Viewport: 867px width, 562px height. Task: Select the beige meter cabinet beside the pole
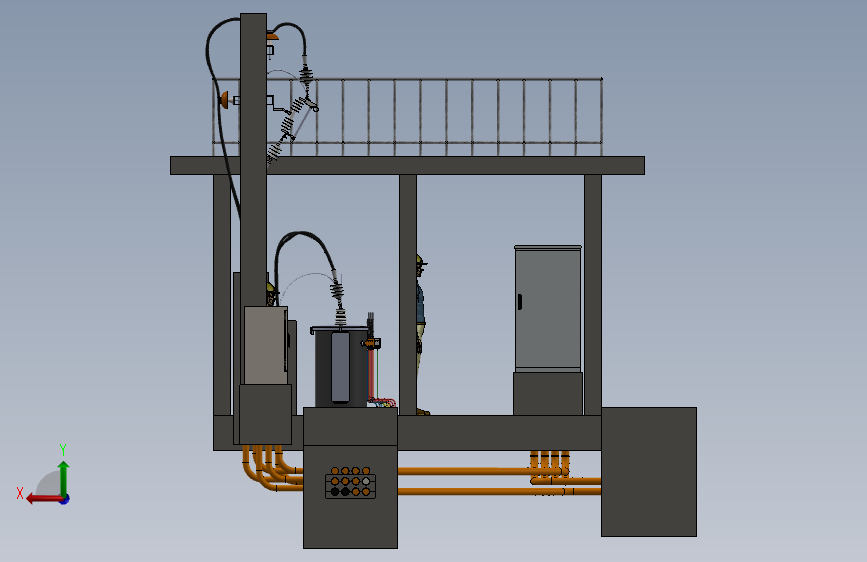pos(265,345)
